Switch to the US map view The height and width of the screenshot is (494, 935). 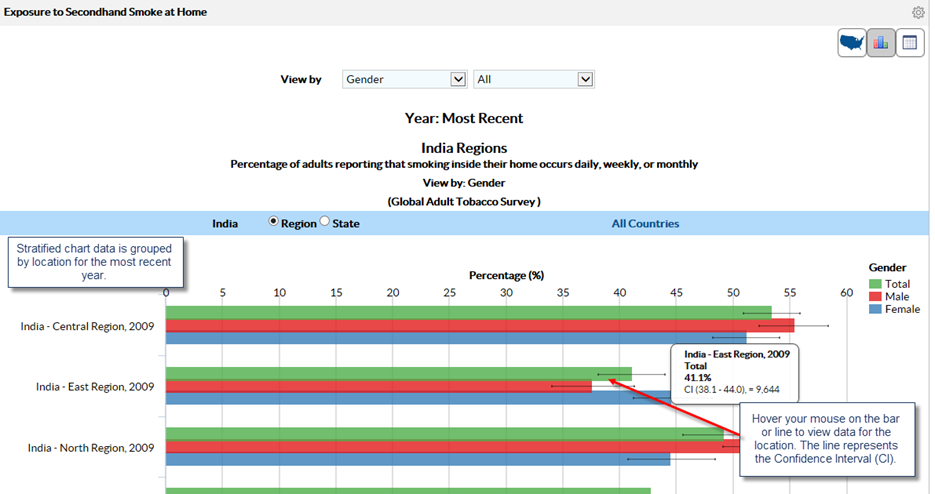point(852,43)
